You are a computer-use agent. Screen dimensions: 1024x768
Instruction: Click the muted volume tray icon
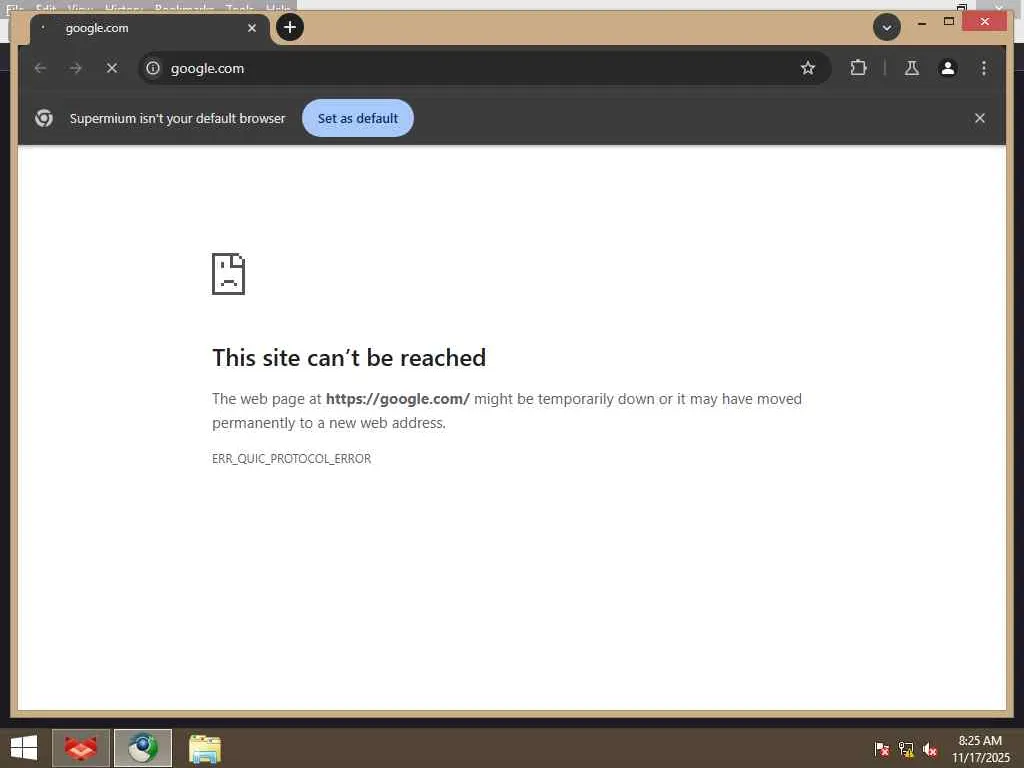pos(931,749)
